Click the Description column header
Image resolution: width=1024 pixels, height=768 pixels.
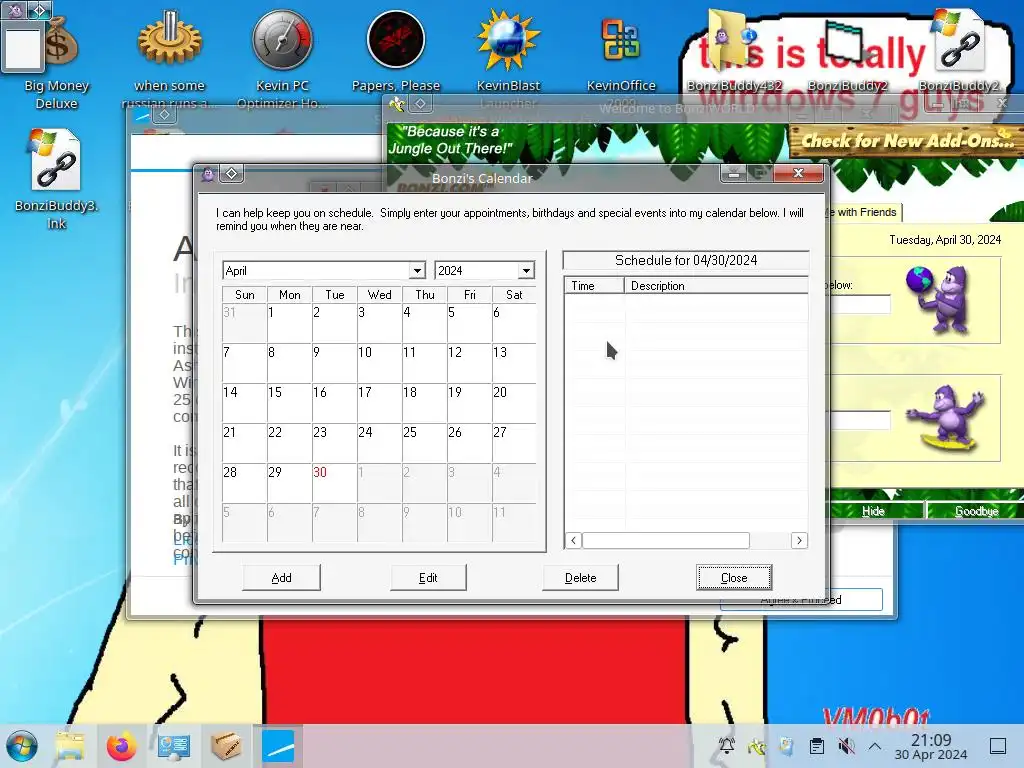716,285
